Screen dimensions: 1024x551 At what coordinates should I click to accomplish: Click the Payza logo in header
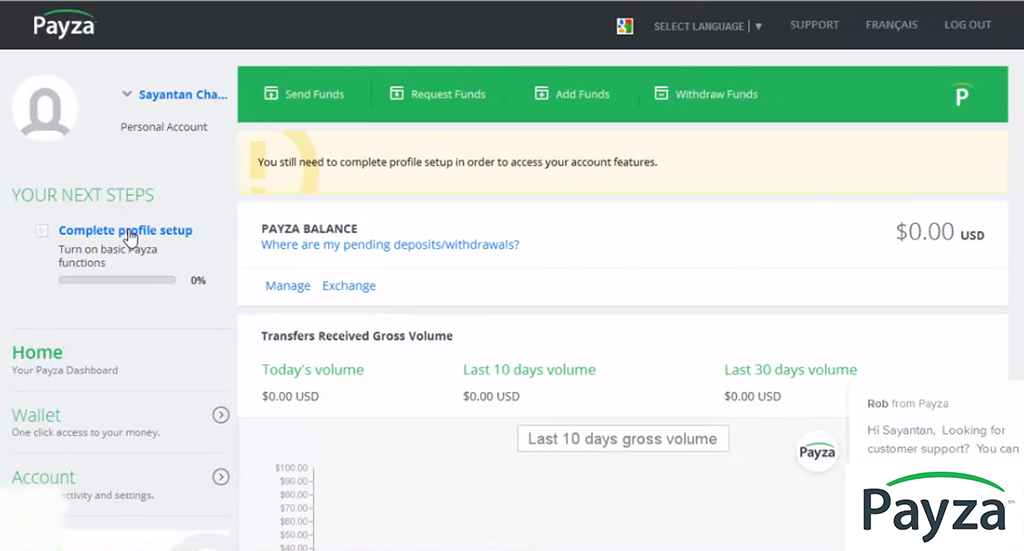pos(64,24)
